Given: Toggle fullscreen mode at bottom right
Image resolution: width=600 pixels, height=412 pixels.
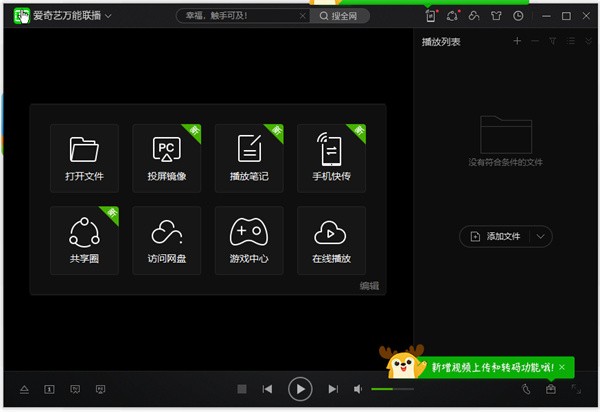Looking at the screenshot, I should [x=576, y=389].
